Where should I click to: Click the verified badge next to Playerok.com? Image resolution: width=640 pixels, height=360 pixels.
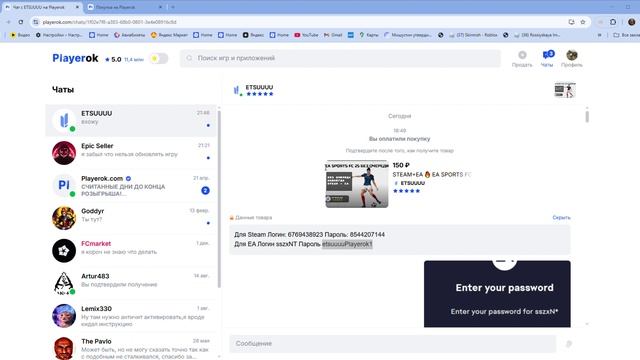(129, 178)
